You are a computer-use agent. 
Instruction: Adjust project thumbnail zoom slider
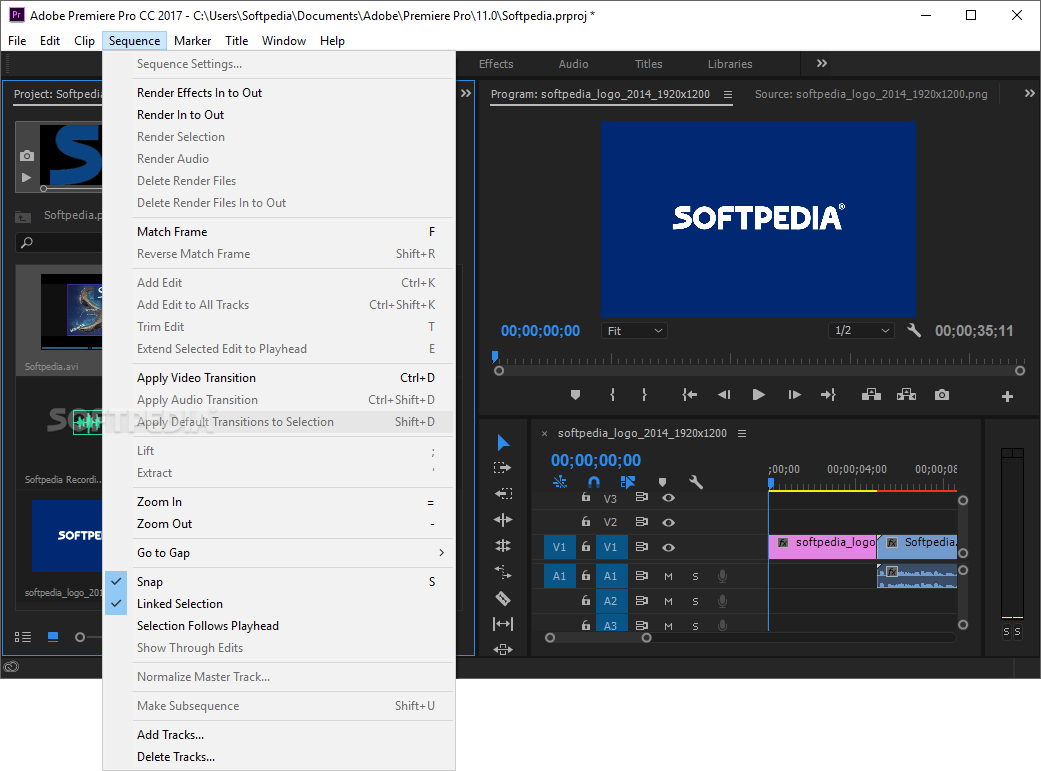tap(80, 637)
